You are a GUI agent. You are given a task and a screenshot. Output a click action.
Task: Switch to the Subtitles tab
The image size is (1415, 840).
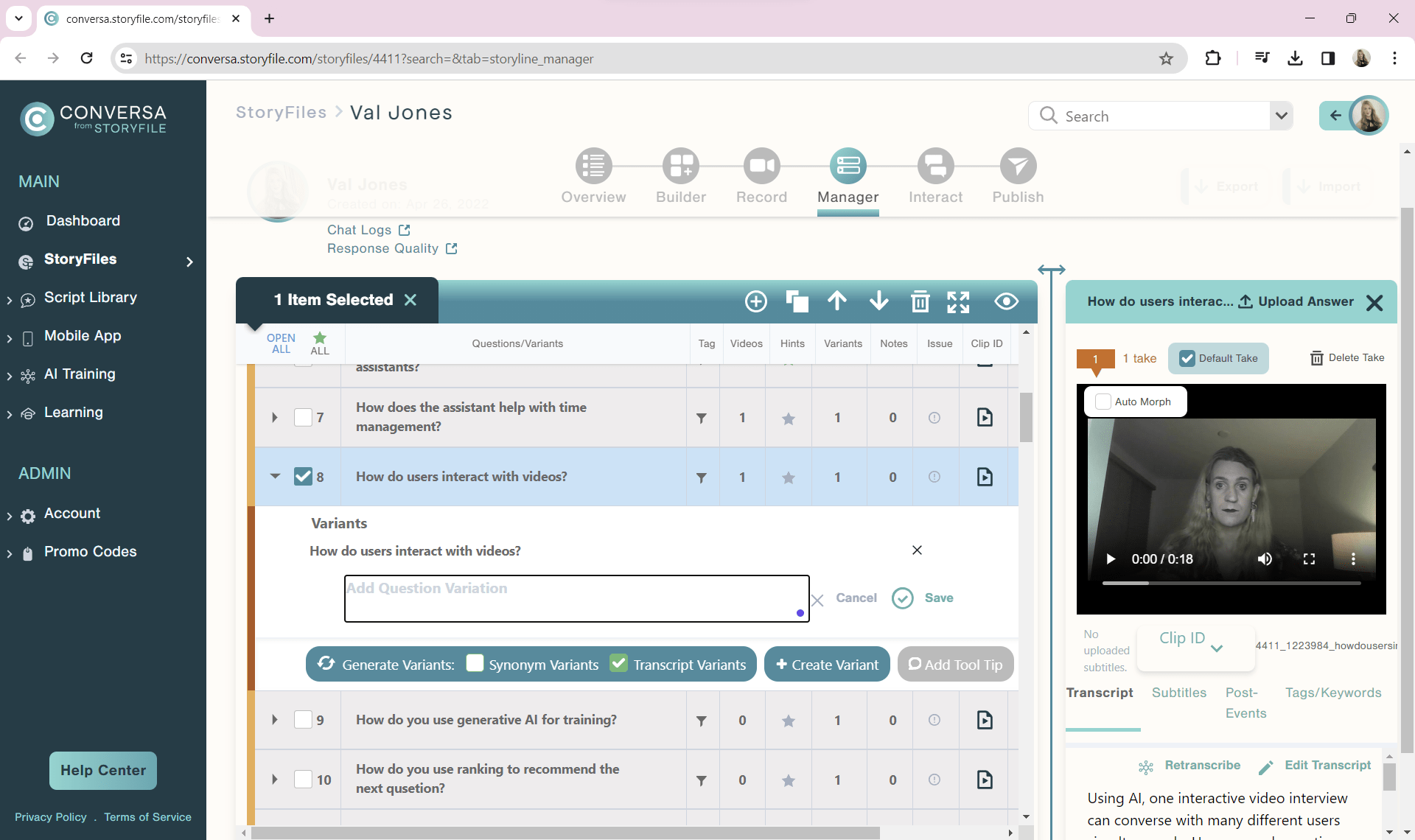pyautogui.click(x=1178, y=693)
